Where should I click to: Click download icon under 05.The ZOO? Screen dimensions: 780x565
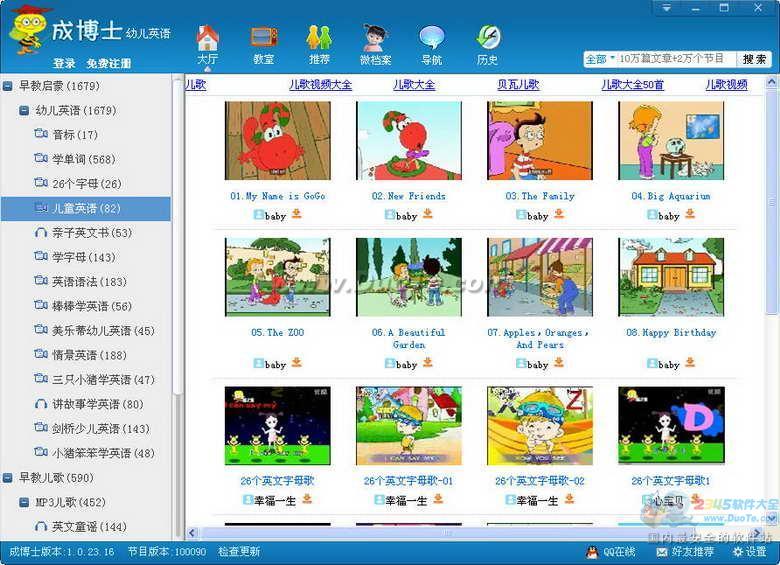click(x=296, y=363)
